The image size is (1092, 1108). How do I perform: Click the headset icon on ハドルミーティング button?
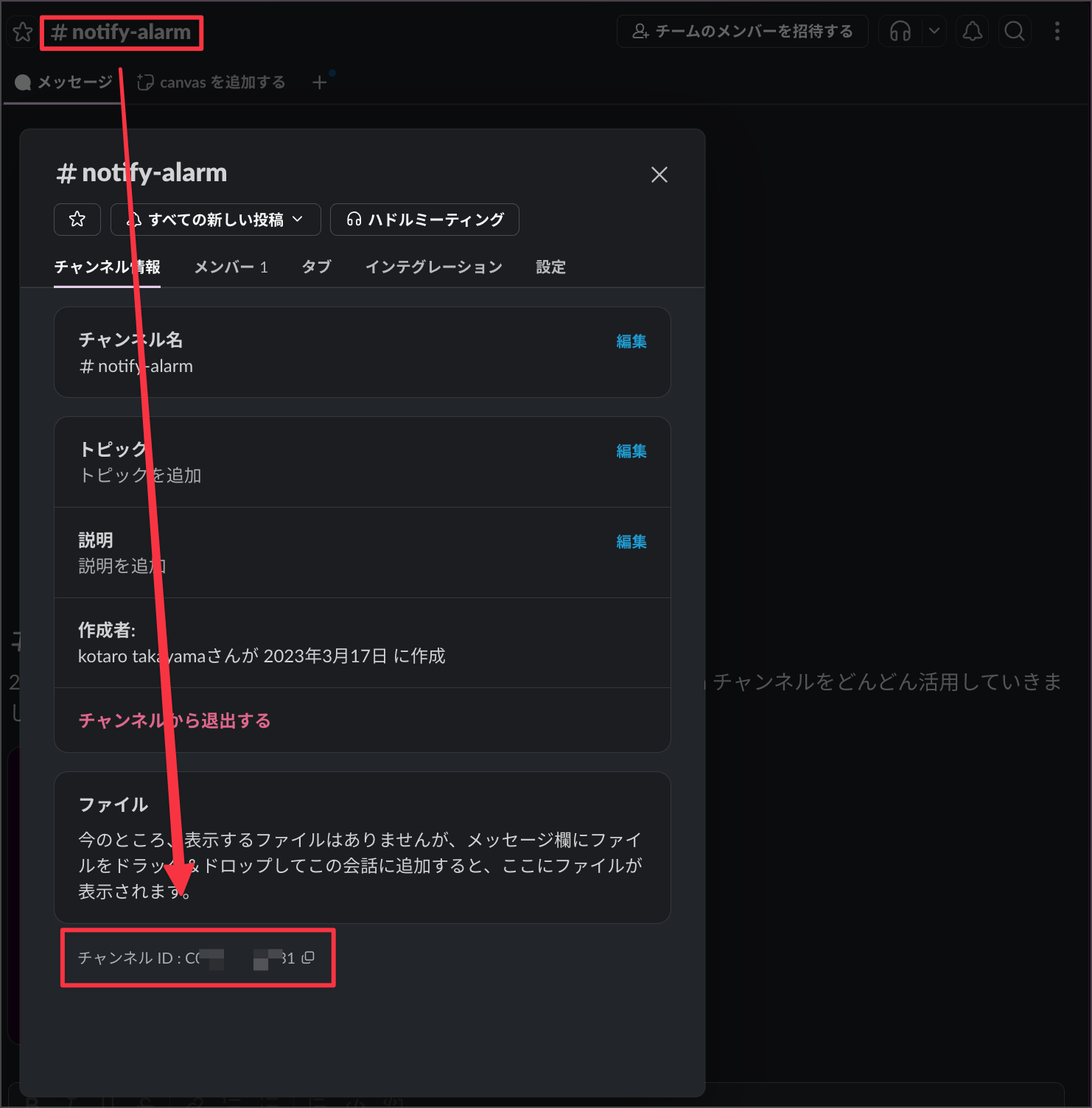click(355, 219)
